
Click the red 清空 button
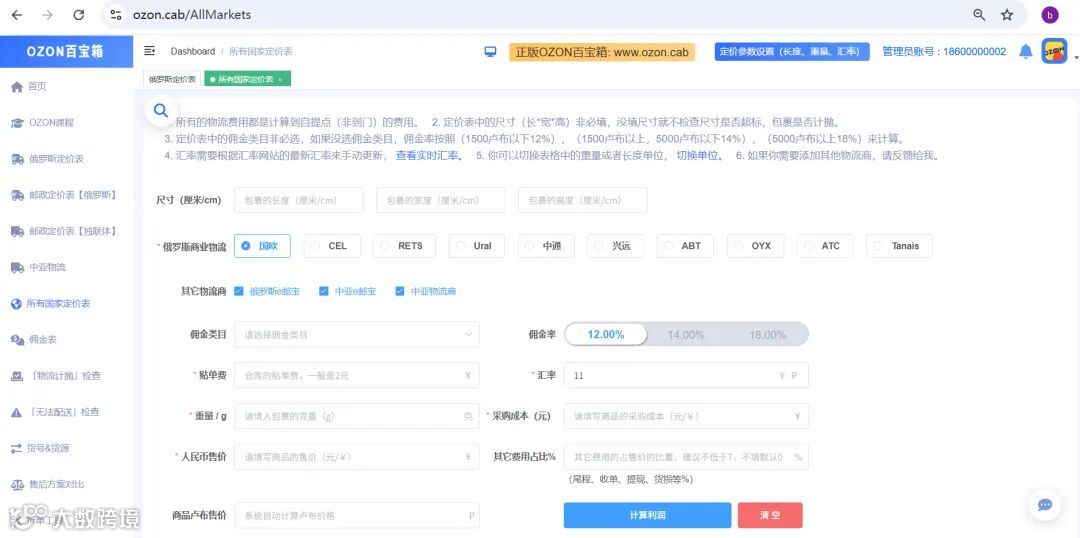point(770,515)
